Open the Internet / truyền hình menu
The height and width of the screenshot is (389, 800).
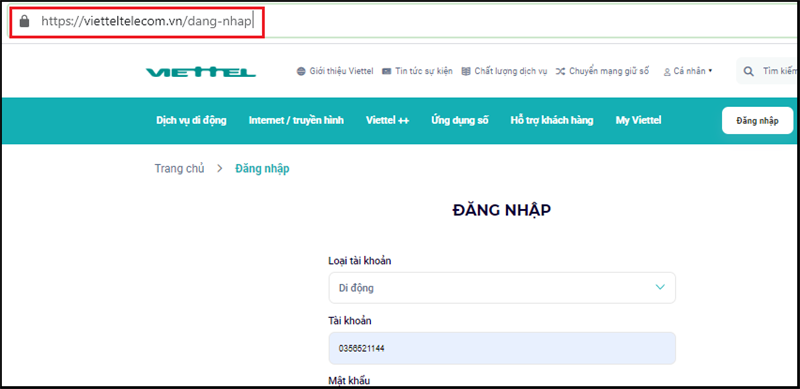(x=296, y=120)
